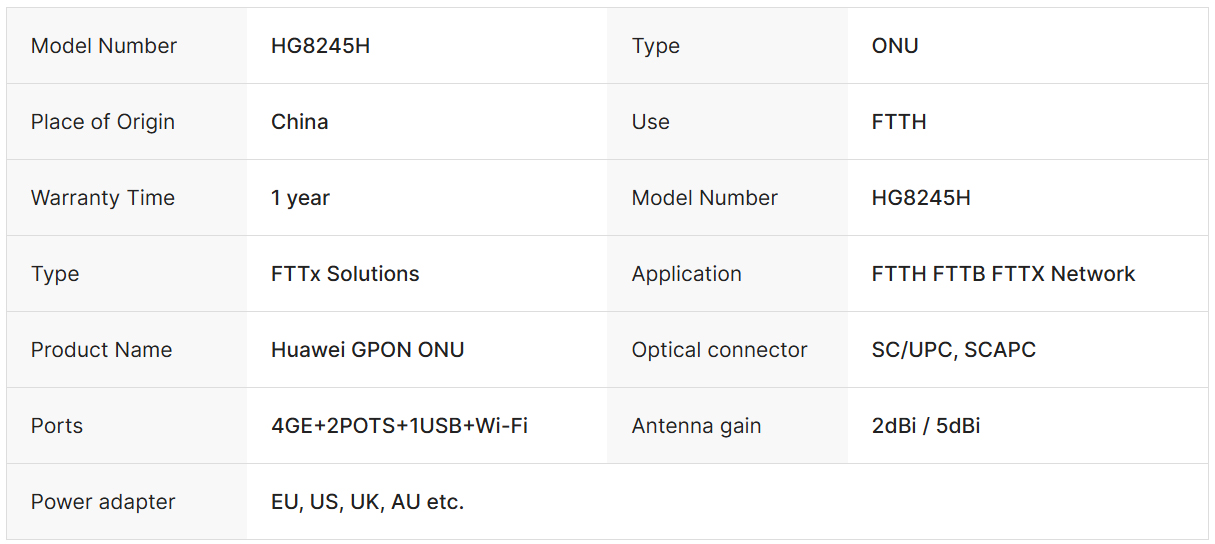Select the "4GE+2POTS+1USB+Wi-Fi" ports value
Screen dimensions: 1215x544
[399, 426]
